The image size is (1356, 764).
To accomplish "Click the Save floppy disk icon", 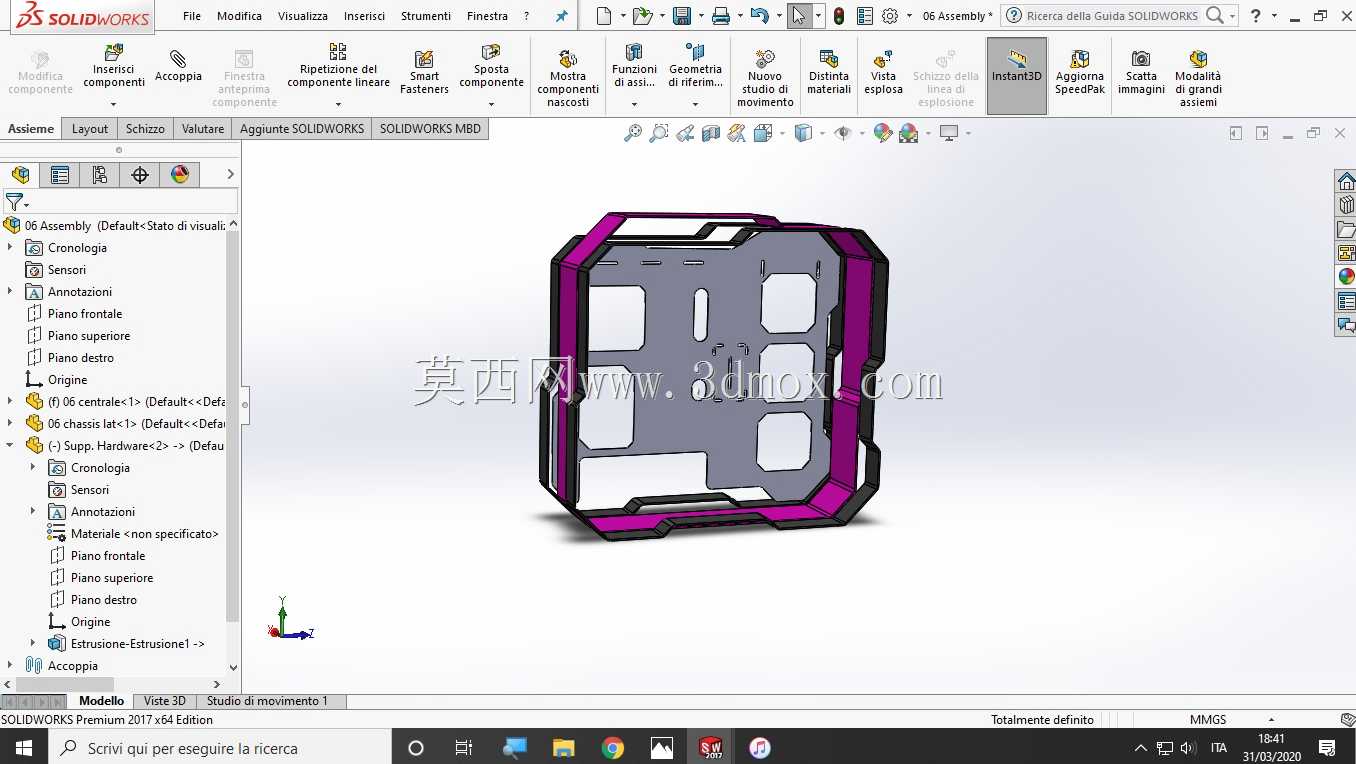I will tap(682, 16).
